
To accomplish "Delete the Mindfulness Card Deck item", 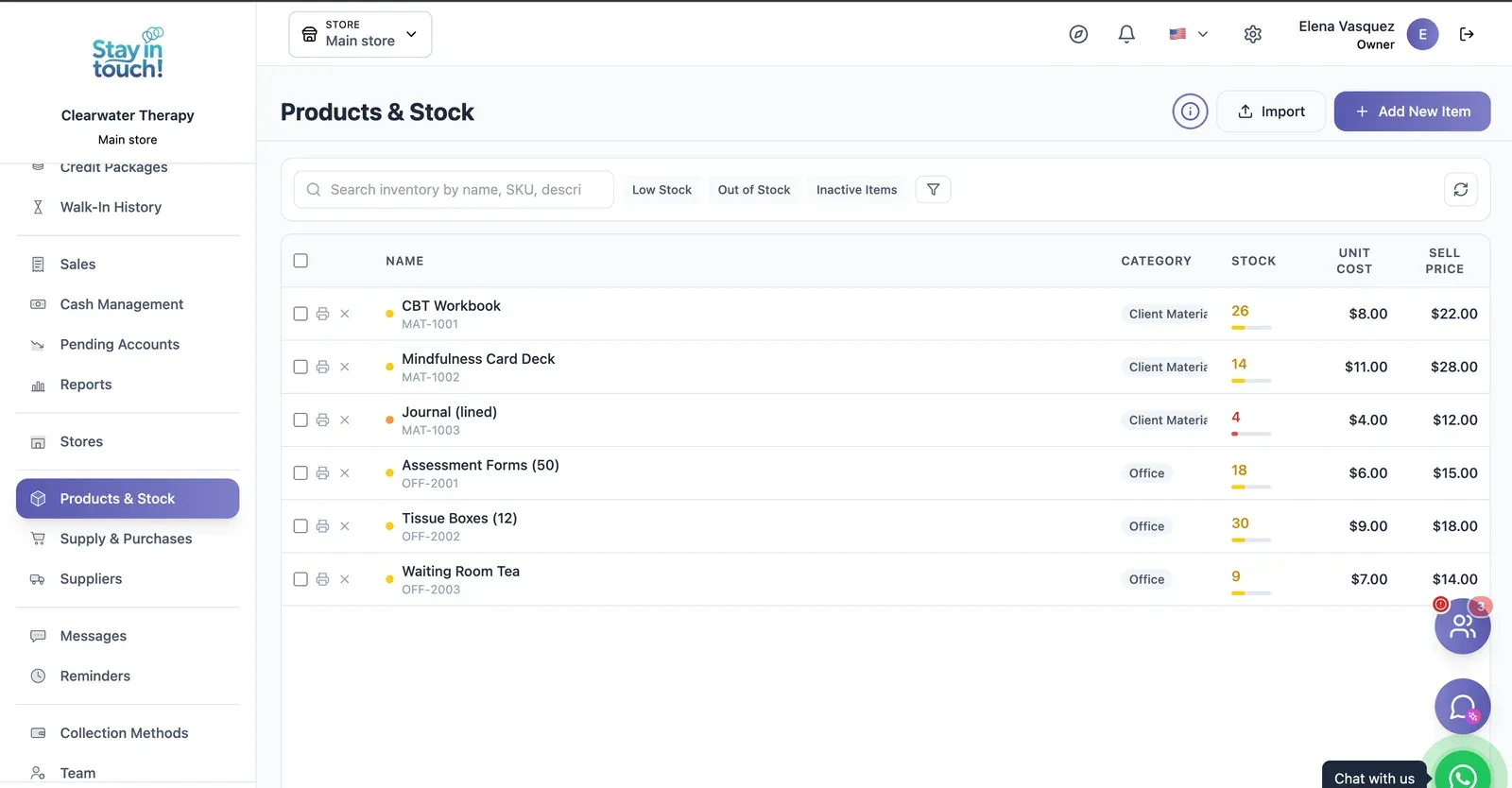I will click(345, 367).
